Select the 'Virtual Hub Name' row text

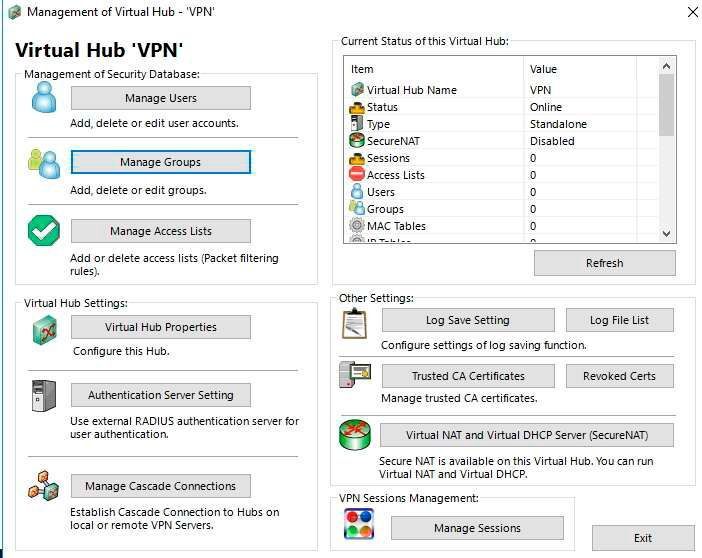[x=411, y=90]
